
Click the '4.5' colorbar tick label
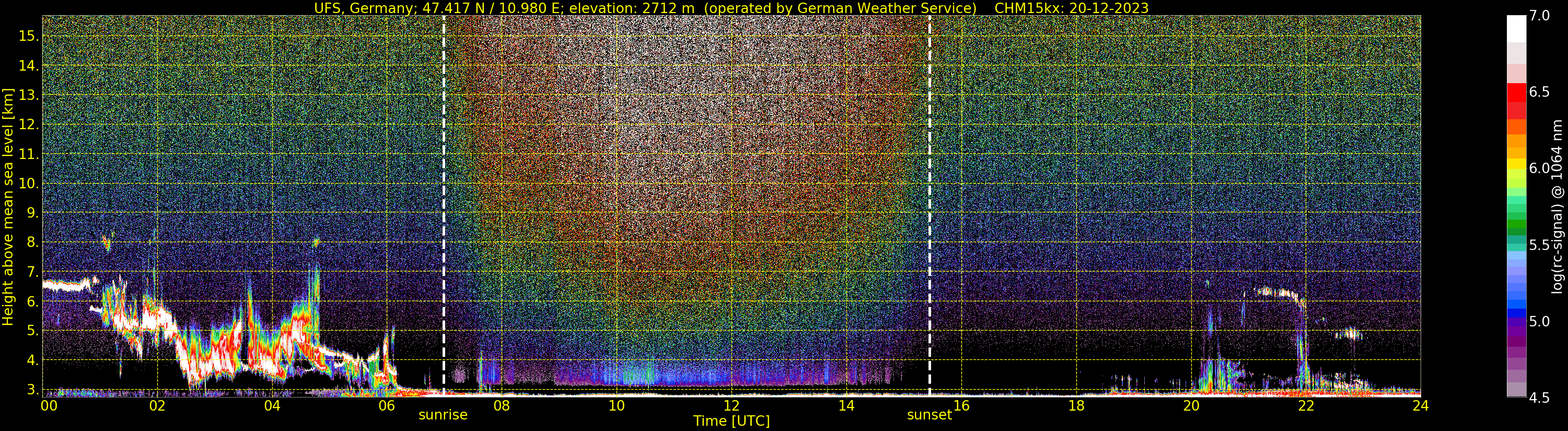1539,398
